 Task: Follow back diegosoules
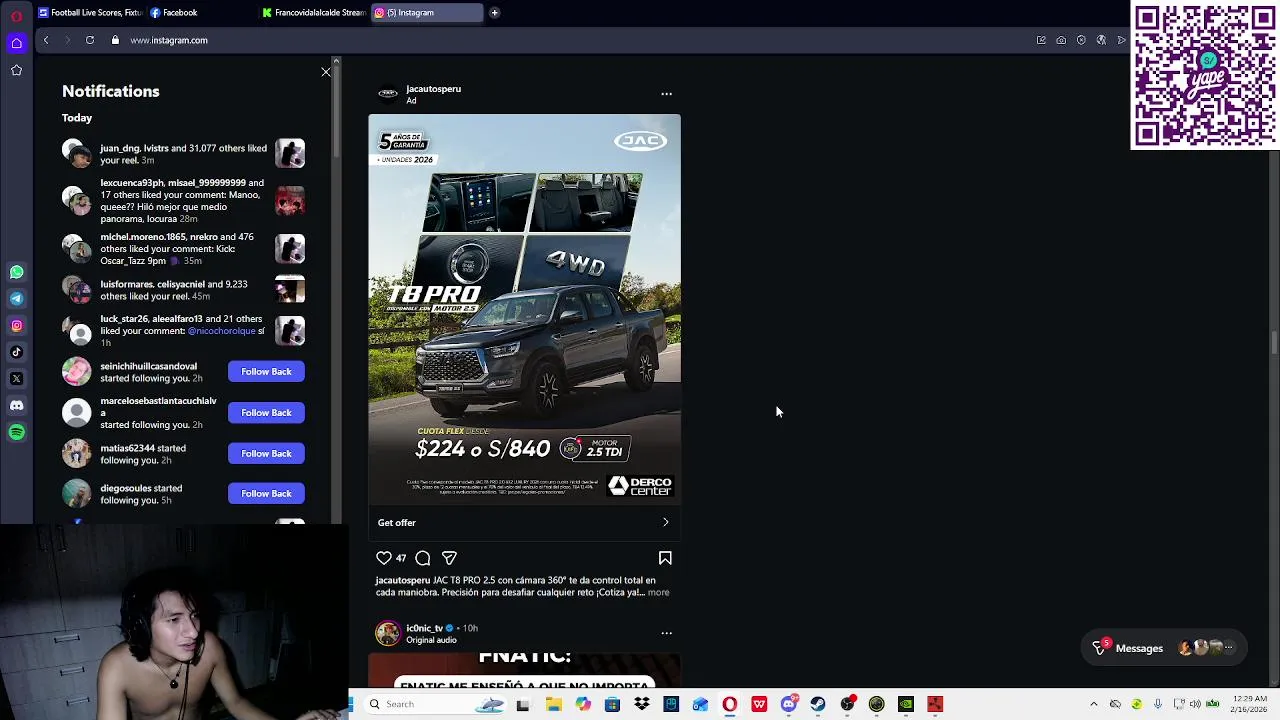coord(266,493)
